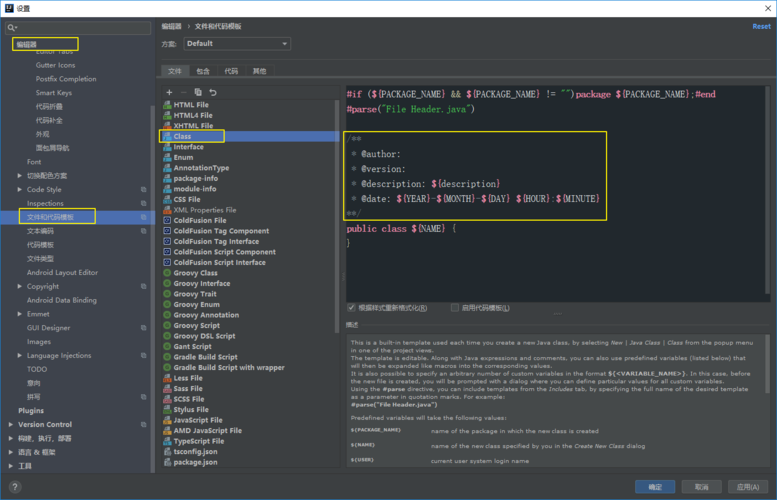Expand the build, execution, deployment node
777x500 pixels.
[11, 438]
